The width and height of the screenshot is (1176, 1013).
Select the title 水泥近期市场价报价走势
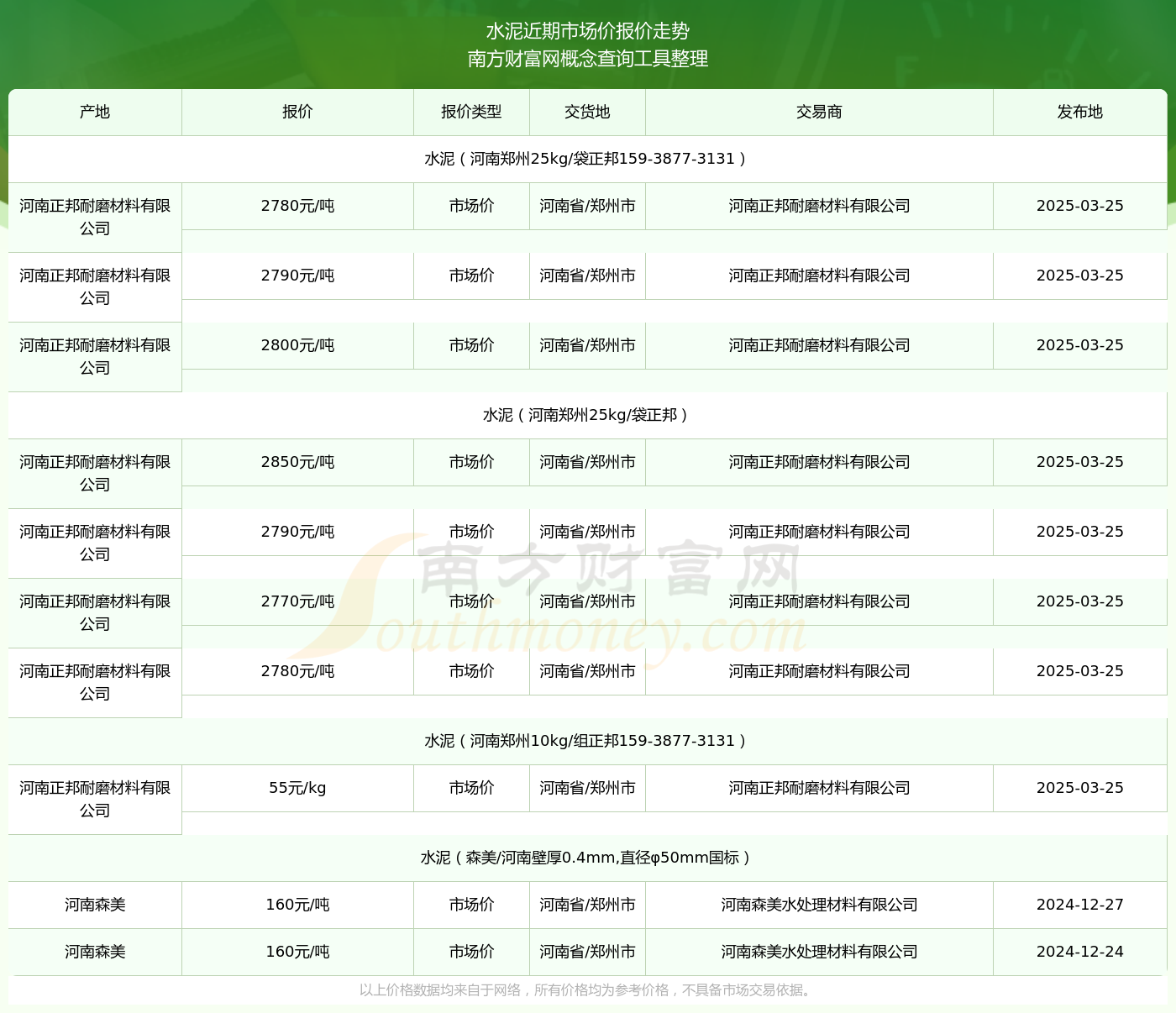coord(588,31)
